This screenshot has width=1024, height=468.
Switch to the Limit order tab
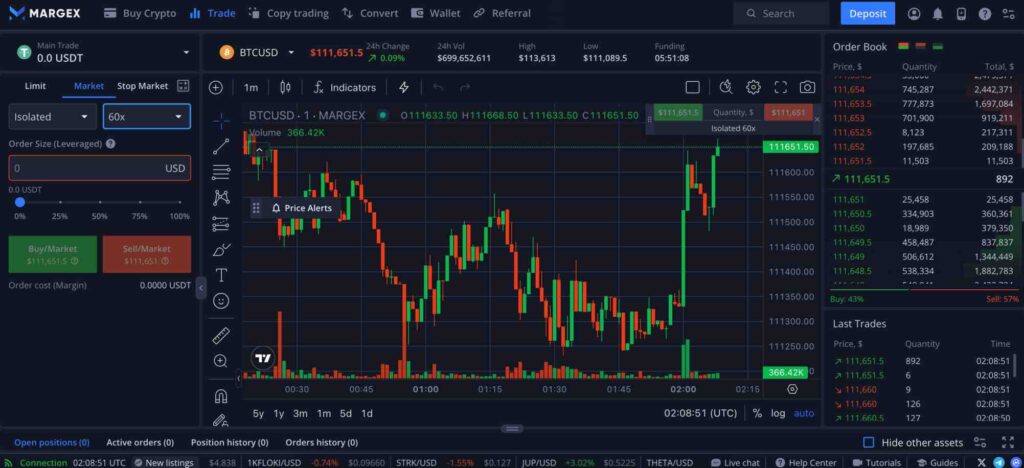(35, 86)
